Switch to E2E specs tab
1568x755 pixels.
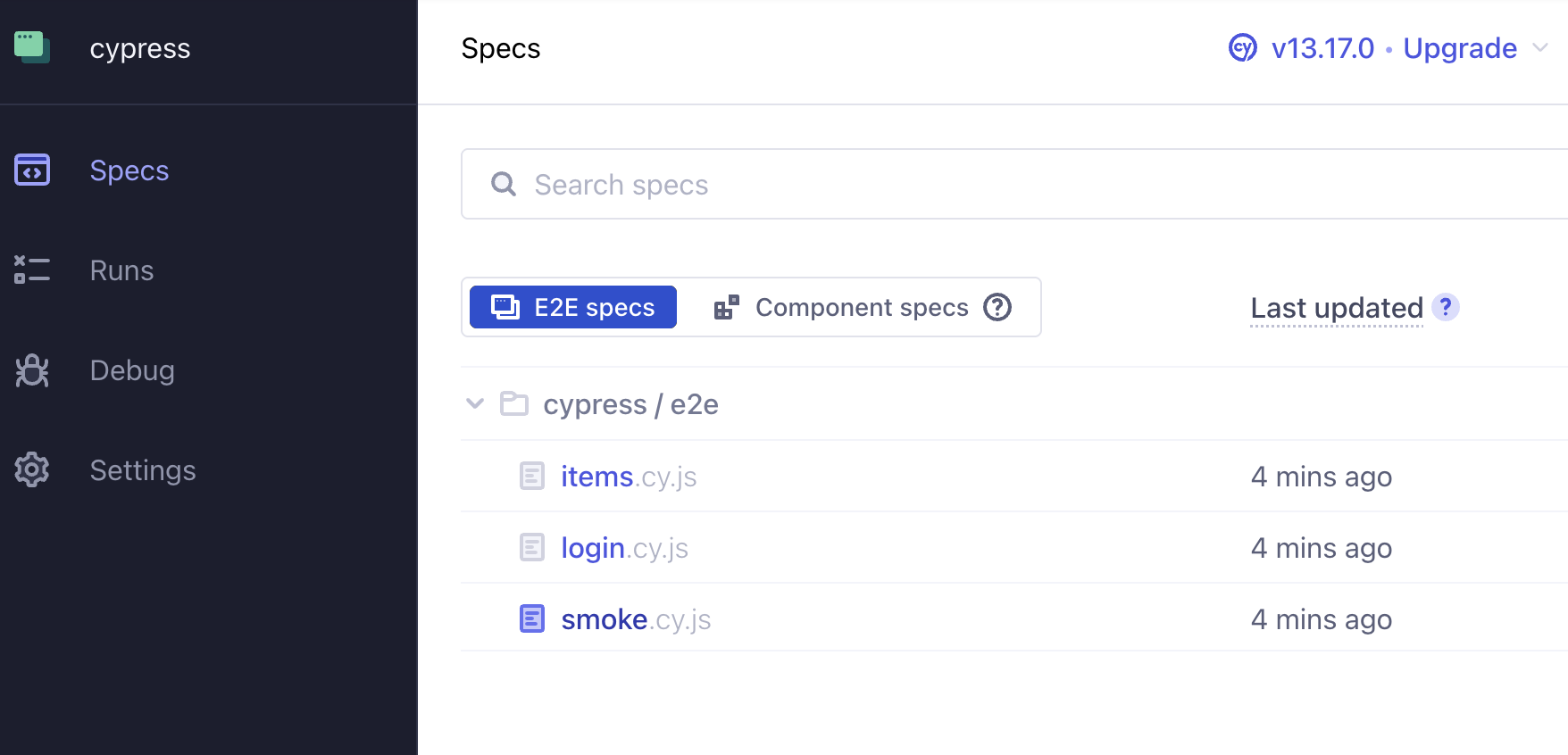pos(573,307)
